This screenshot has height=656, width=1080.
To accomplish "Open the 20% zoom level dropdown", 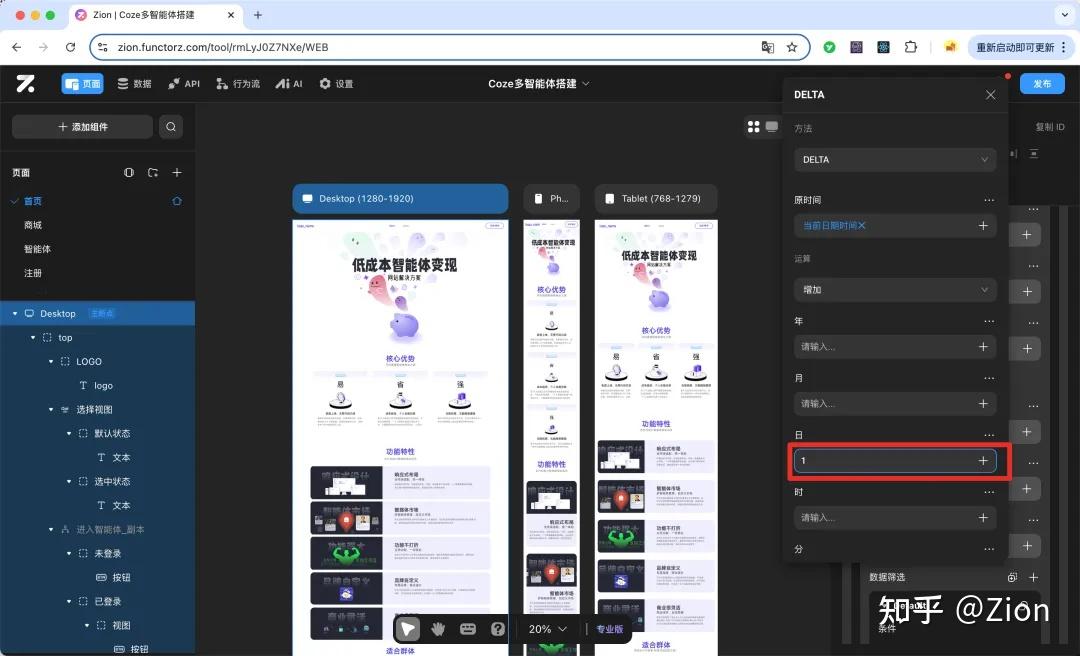I will coord(548,628).
